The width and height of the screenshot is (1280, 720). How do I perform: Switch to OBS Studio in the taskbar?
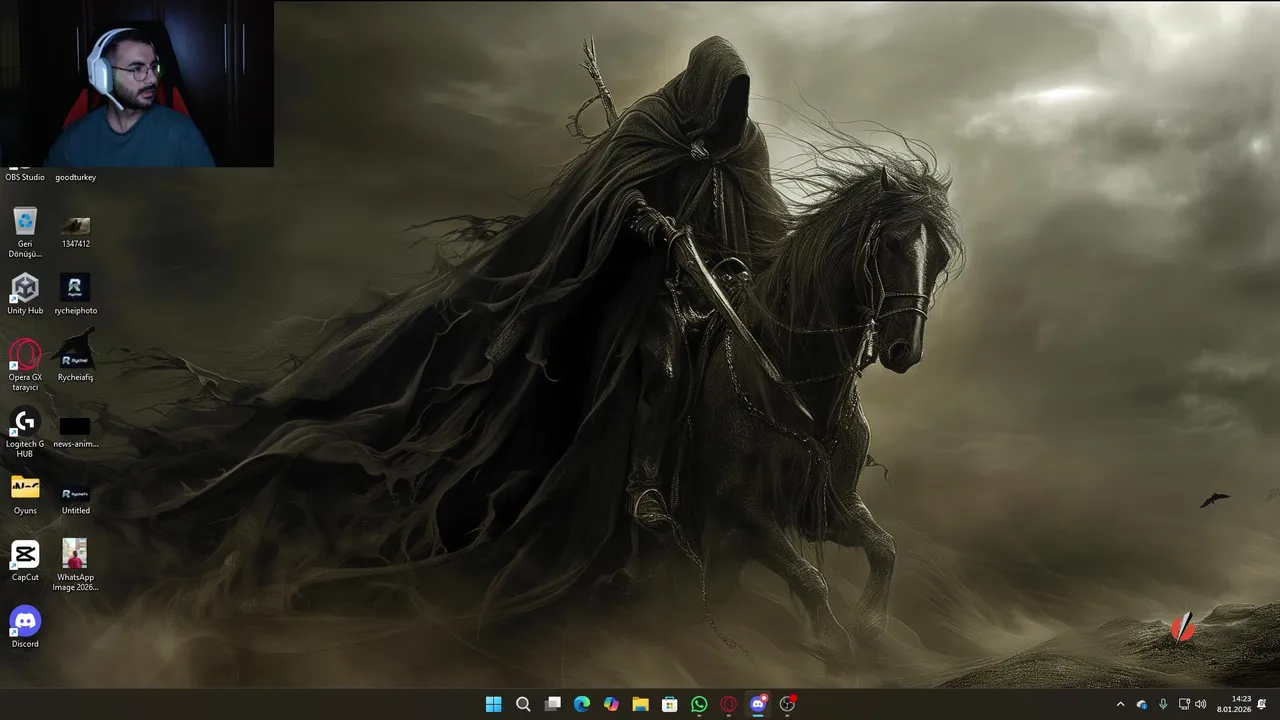pos(788,704)
